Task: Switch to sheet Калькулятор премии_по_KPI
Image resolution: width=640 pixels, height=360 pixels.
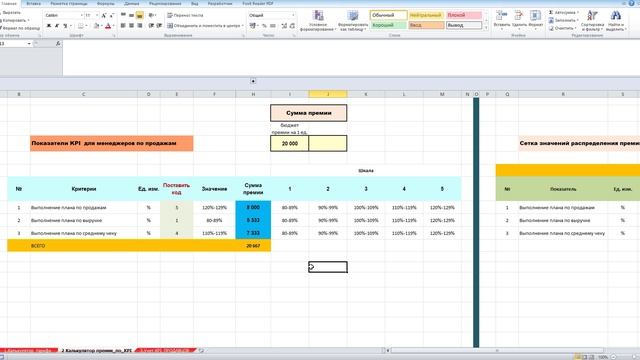Action: point(97,351)
